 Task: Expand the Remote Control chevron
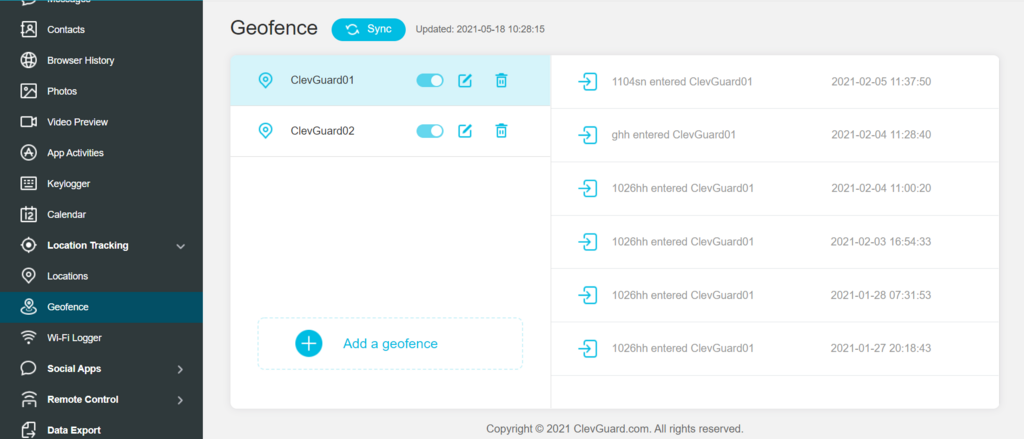180,400
